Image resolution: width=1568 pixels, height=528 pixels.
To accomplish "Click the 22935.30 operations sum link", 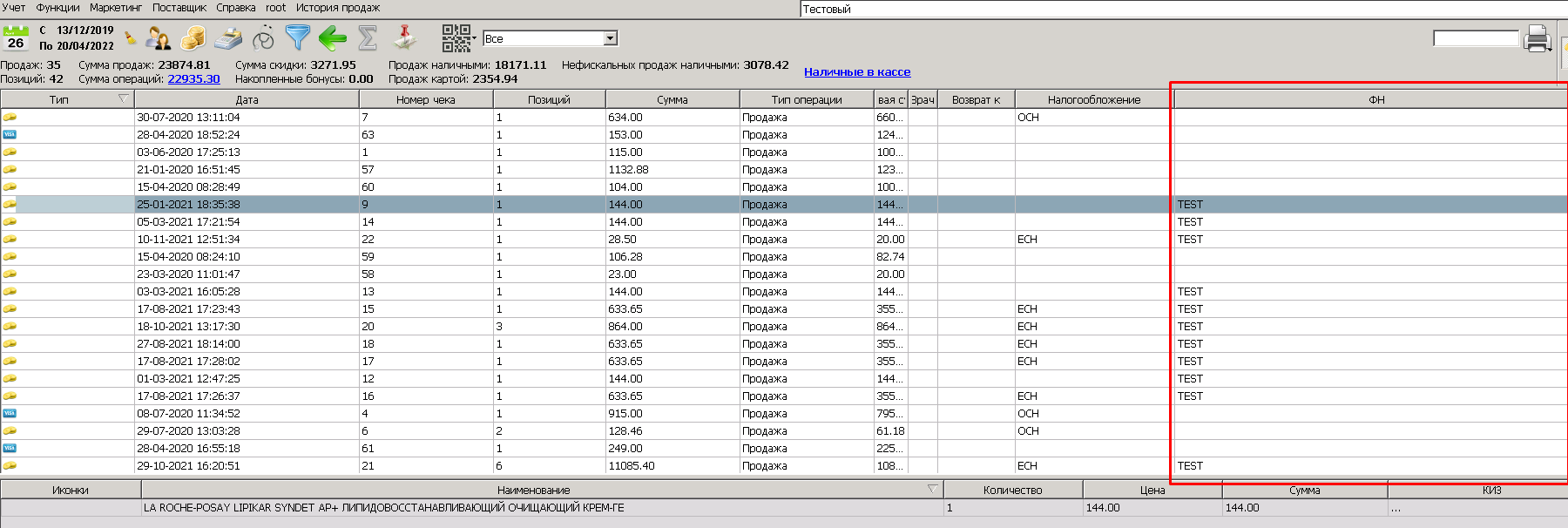I will (193, 79).
